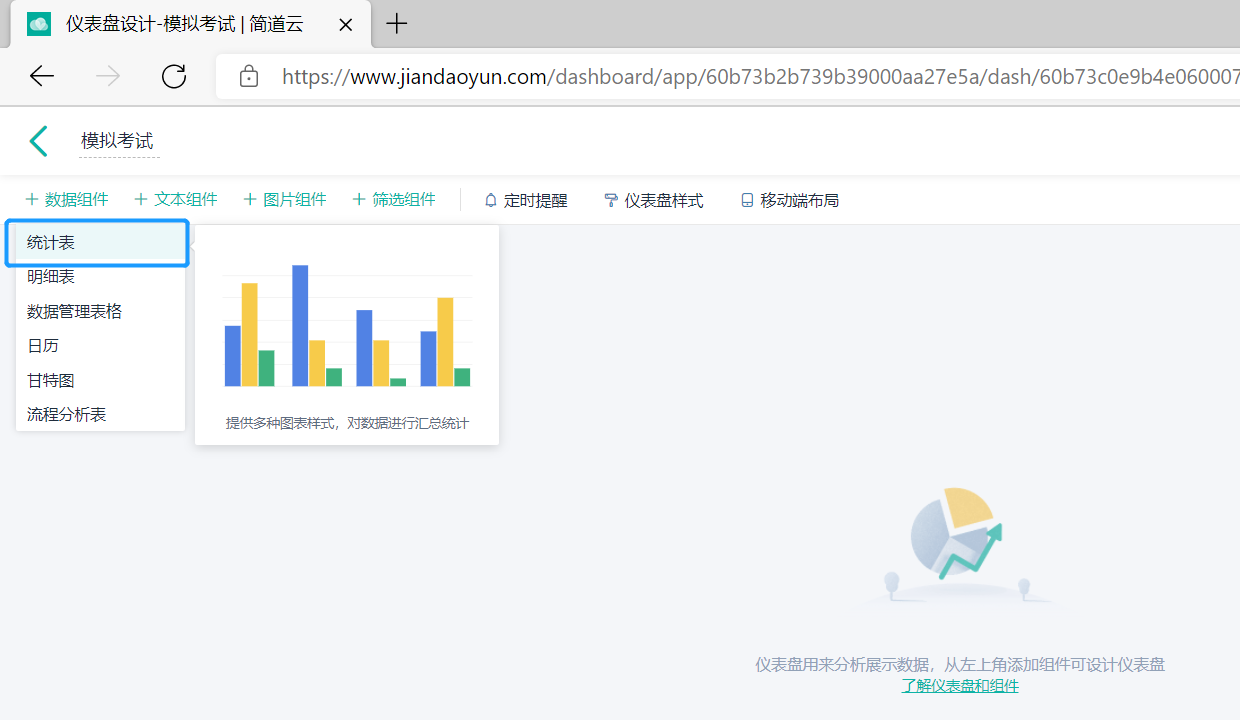Go back with the browser back arrow
The image size is (1240, 720).
pos(42,76)
